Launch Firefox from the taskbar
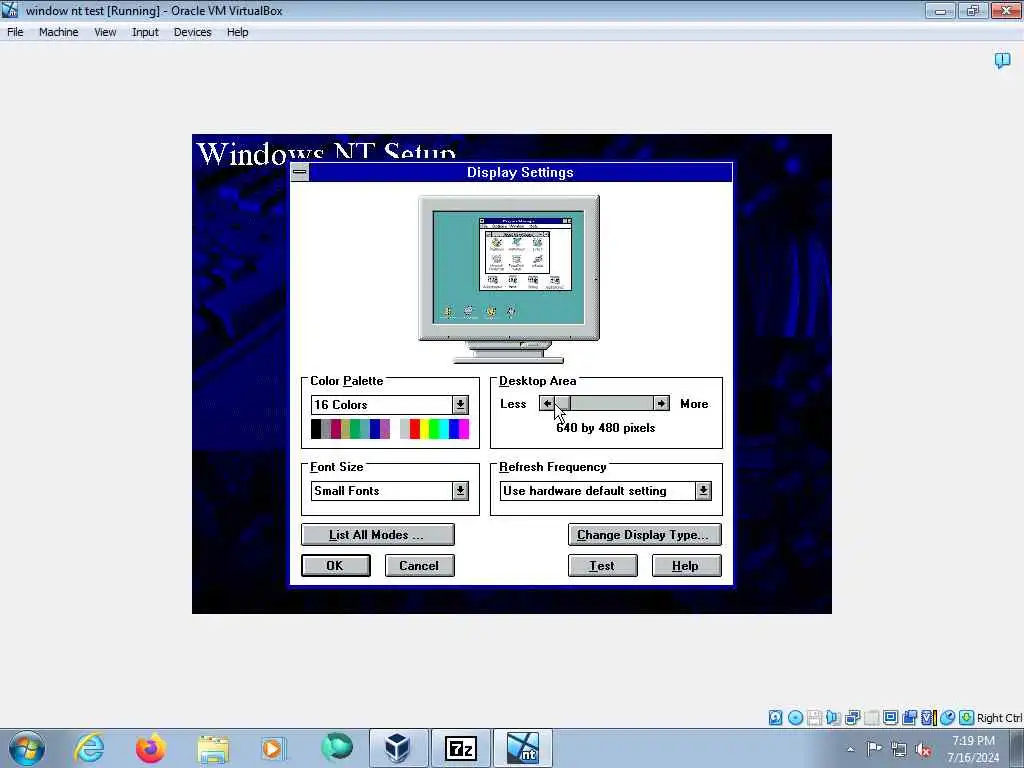This screenshot has width=1024, height=768. [x=150, y=748]
